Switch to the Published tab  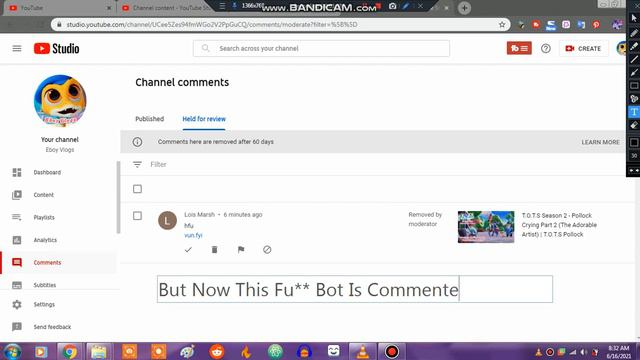(x=149, y=119)
